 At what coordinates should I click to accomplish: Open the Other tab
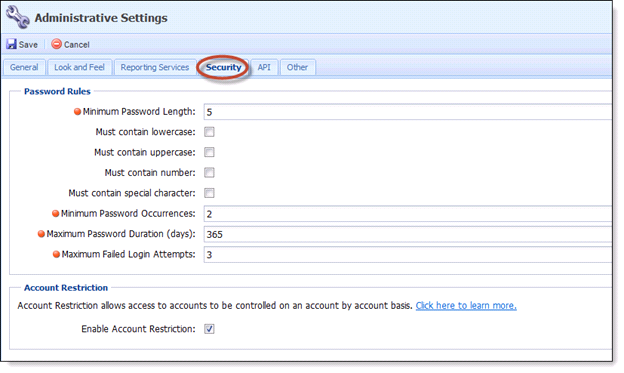pyautogui.click(x=297, y=67)
